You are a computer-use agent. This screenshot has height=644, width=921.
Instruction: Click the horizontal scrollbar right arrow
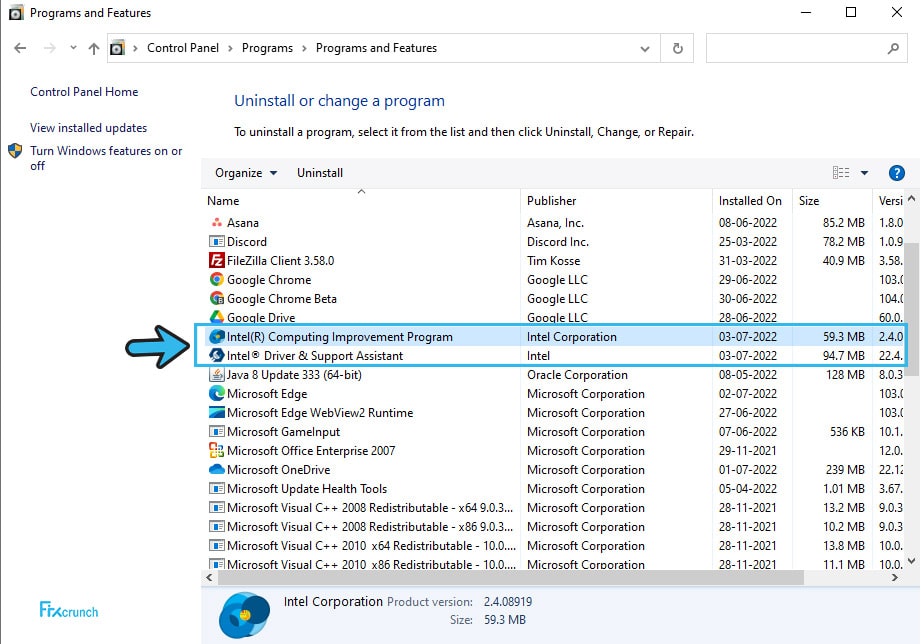point(895,578)
